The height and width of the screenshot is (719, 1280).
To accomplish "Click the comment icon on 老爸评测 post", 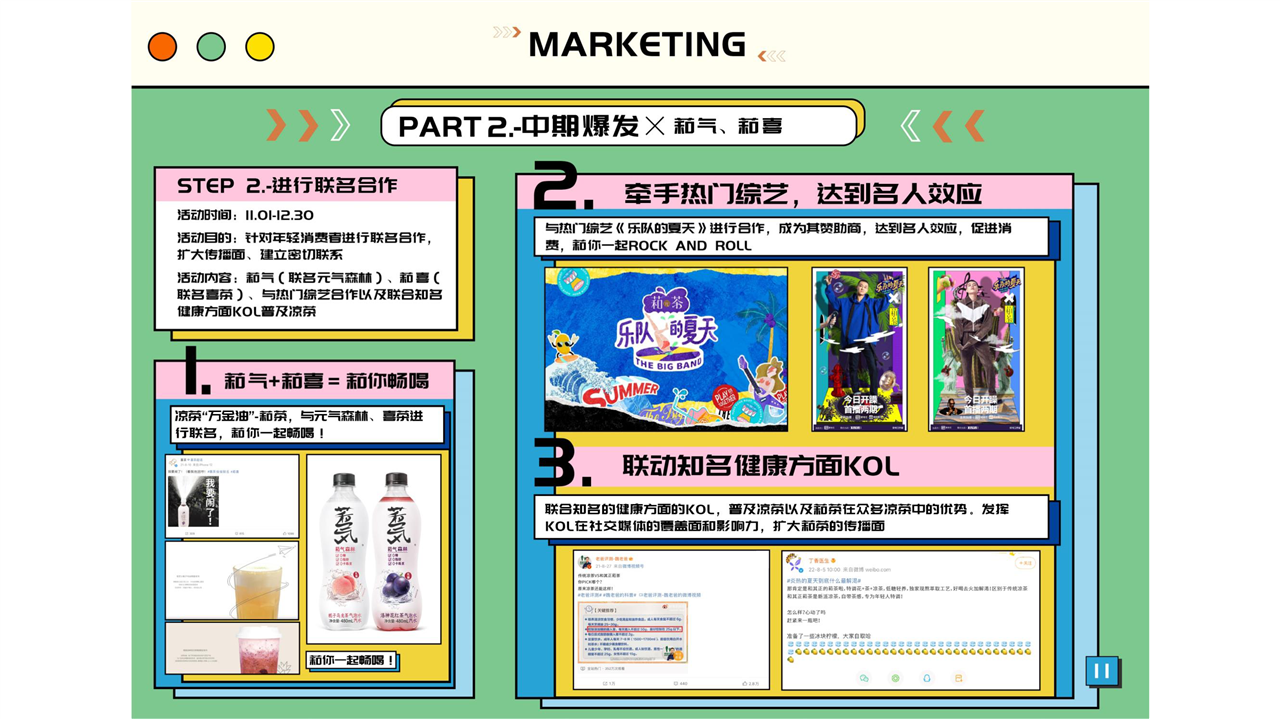I will coord(677,683).
